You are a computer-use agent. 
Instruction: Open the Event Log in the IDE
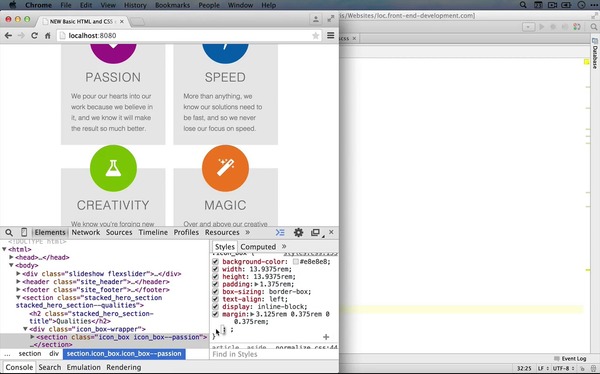coord(570,358)
